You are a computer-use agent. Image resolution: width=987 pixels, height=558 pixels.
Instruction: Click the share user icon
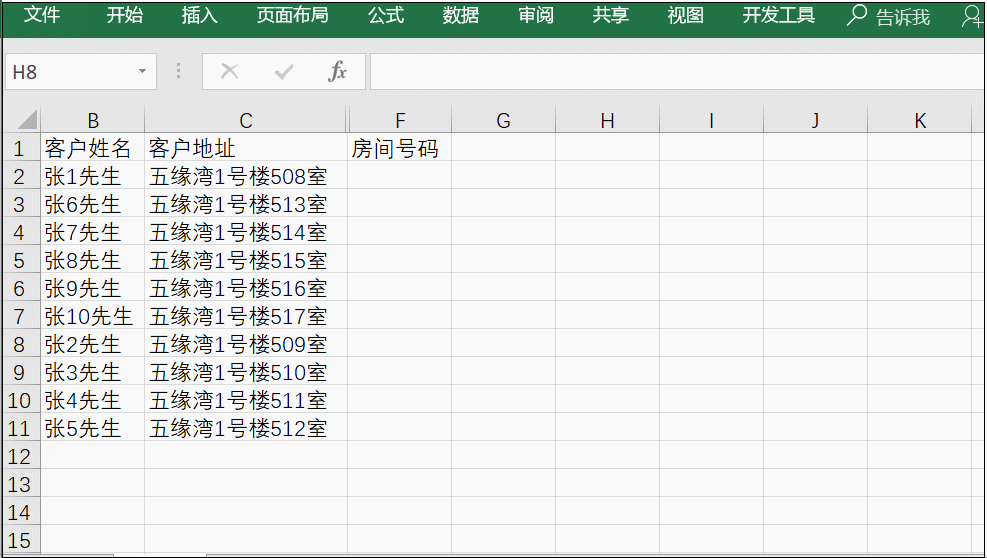point(973,16)
